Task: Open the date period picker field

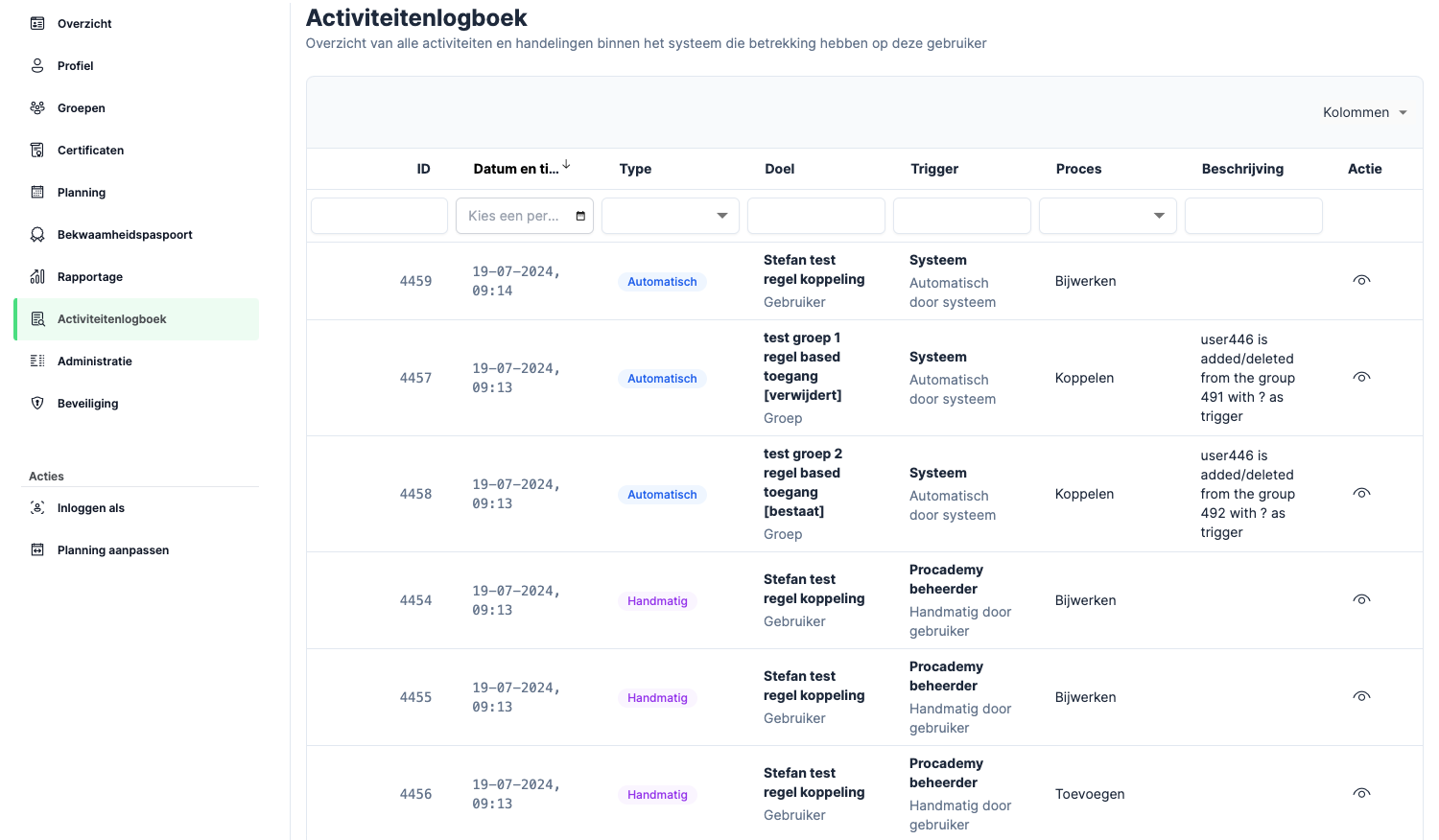Action: (524, 216)
